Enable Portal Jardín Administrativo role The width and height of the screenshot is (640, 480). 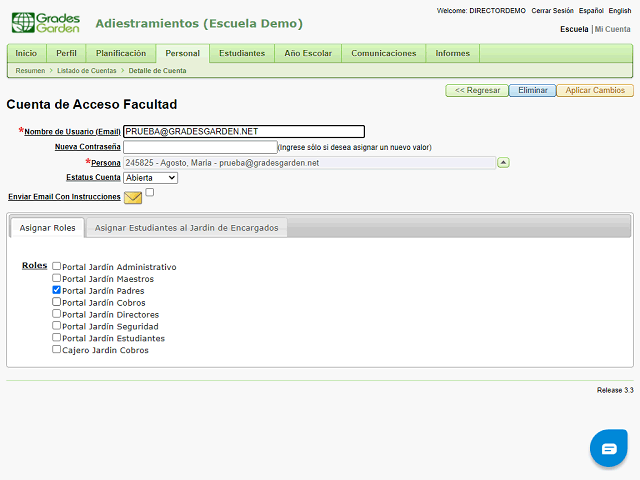coord(57,267)
